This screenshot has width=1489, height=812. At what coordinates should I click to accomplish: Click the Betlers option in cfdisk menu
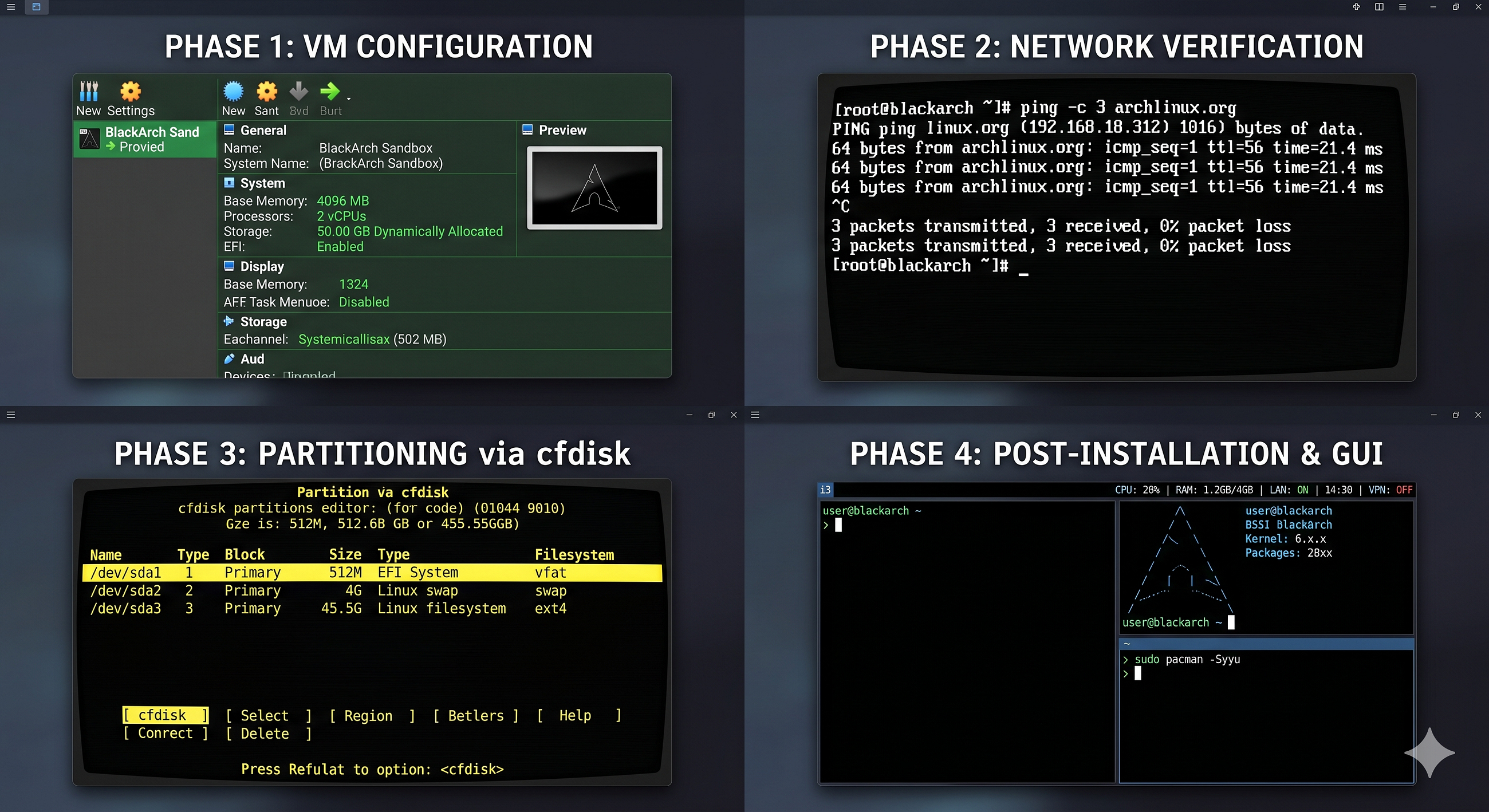tap(476, 715)
